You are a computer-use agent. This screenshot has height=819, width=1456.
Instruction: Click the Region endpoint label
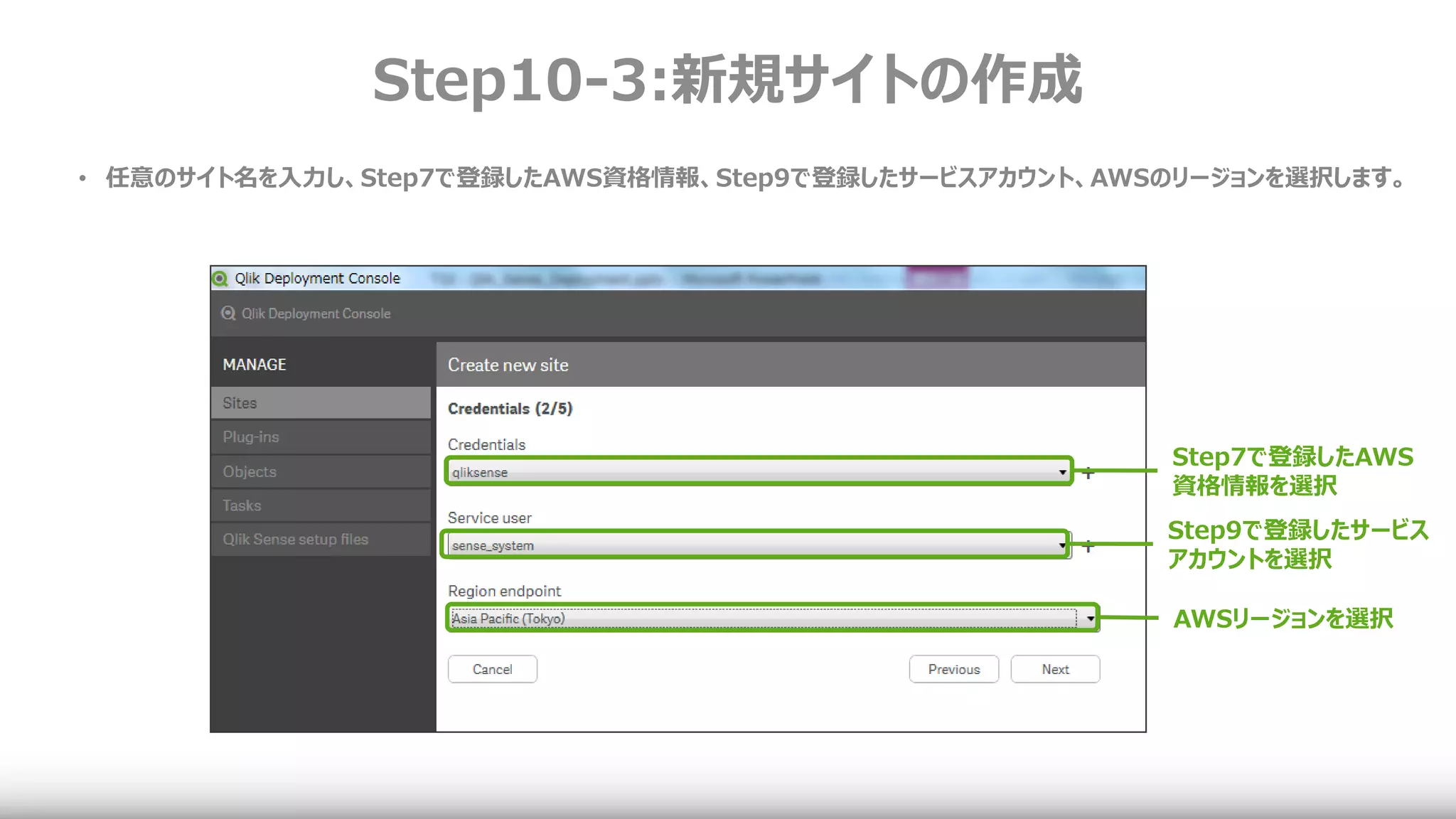pyautogui.click(x=504, y=591)
